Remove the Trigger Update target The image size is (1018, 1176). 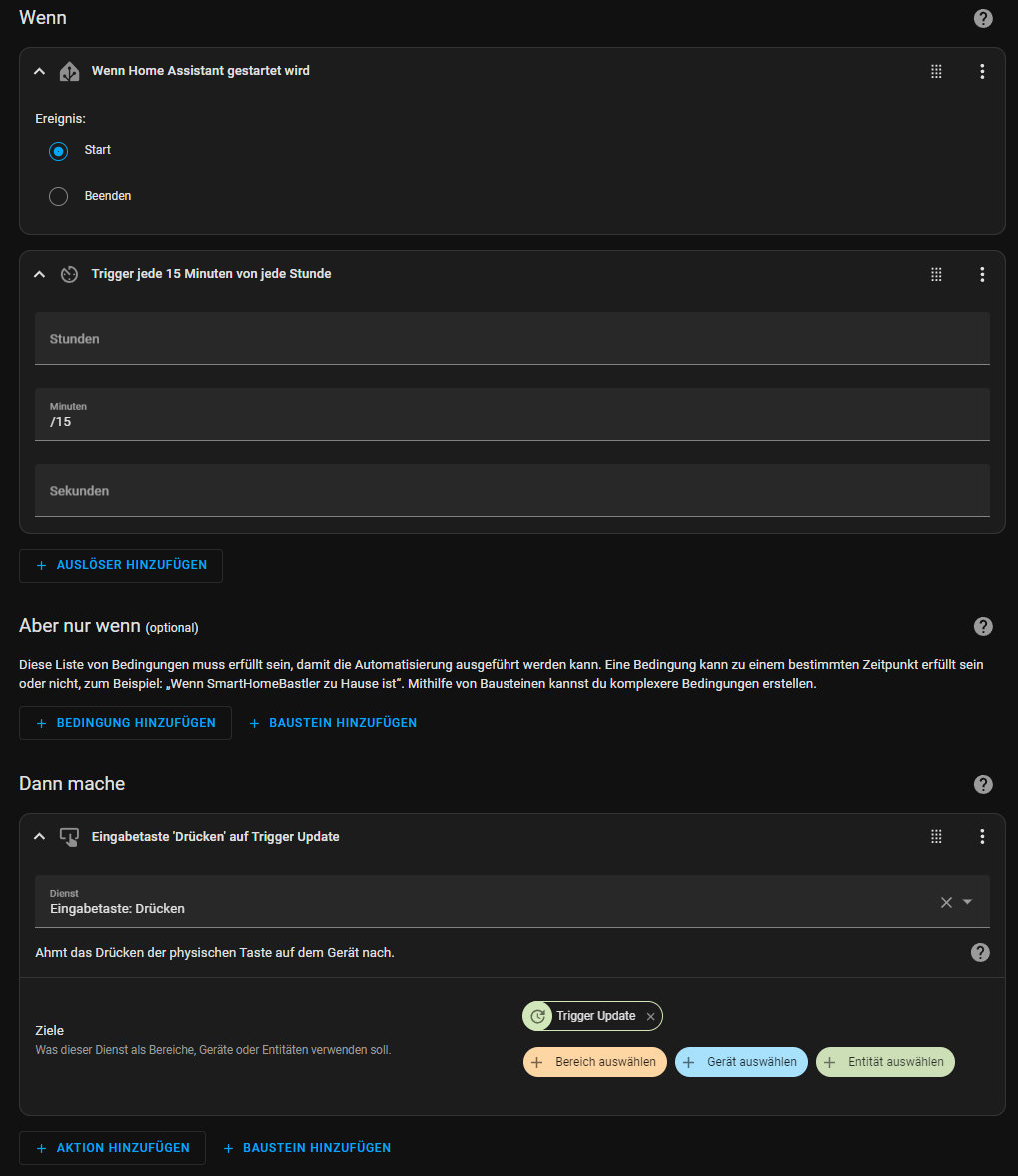pyautogui.click(x=650, y=1017)
